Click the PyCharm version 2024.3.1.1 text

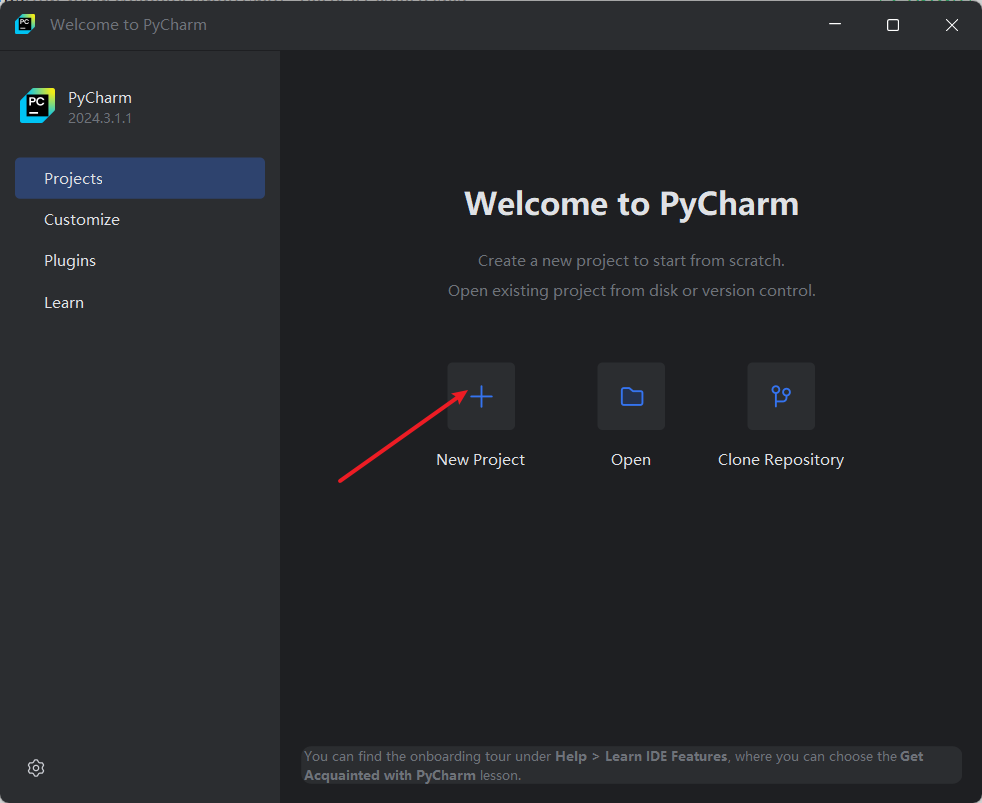[x=100, y=118]
